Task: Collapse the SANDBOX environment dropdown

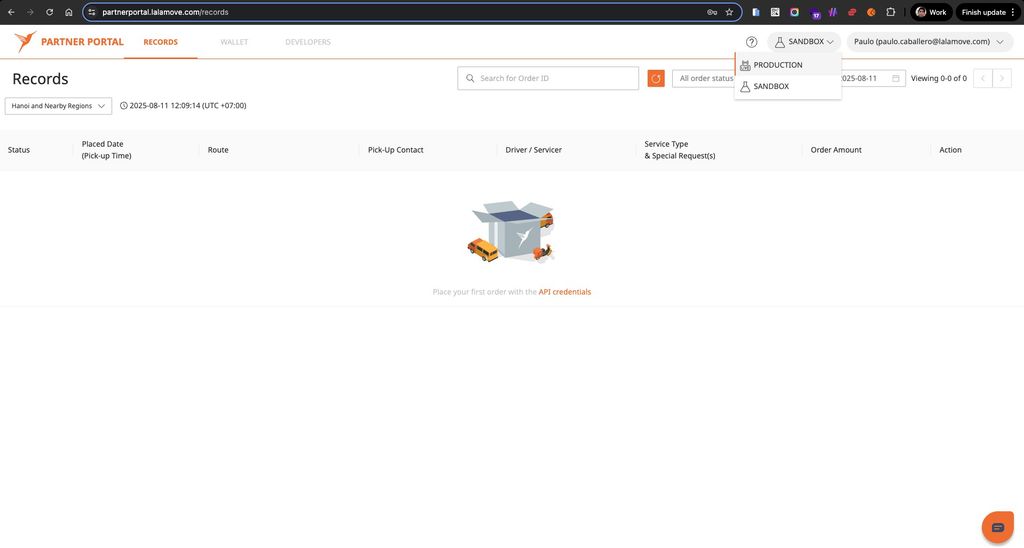Action: click(804, 42)
